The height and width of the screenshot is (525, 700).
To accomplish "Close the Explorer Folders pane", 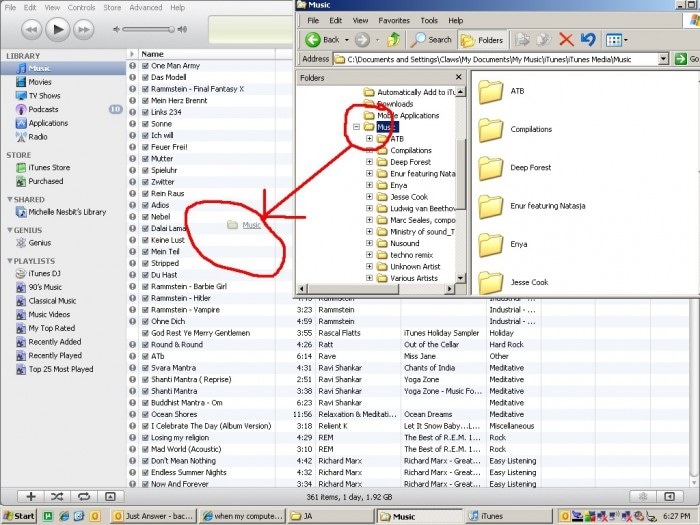I will pyautogui.click(x=458, y=77).
